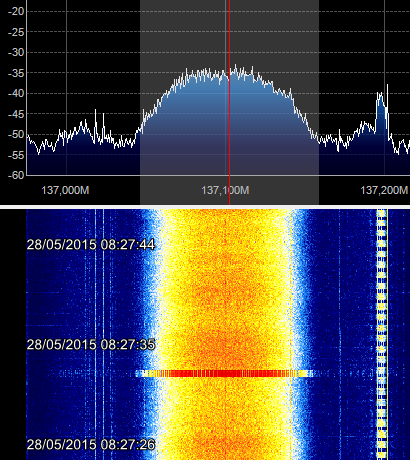Click the red horizontal burst in the waterfall
Screen dimensions: 410x460
point(224,373)
